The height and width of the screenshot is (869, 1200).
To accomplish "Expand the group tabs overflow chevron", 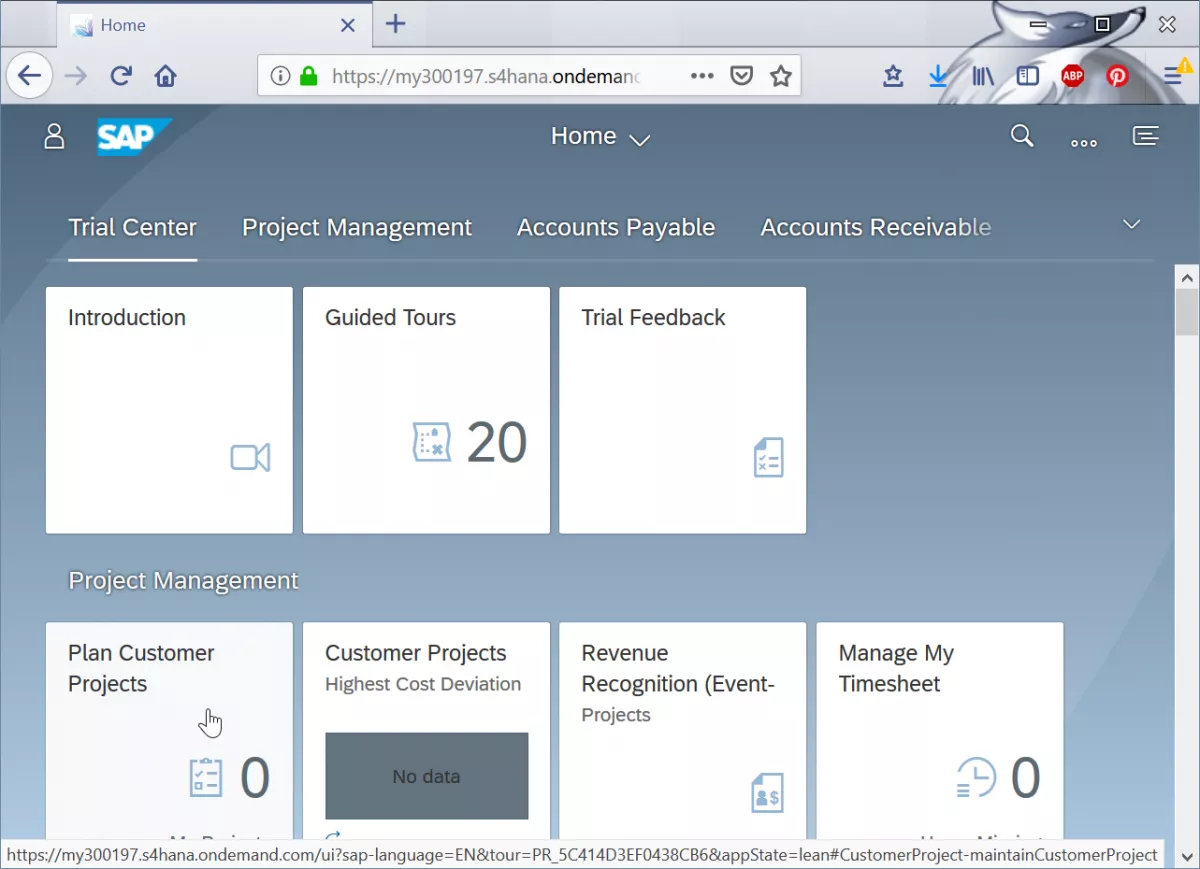I will coord(1131,224).
